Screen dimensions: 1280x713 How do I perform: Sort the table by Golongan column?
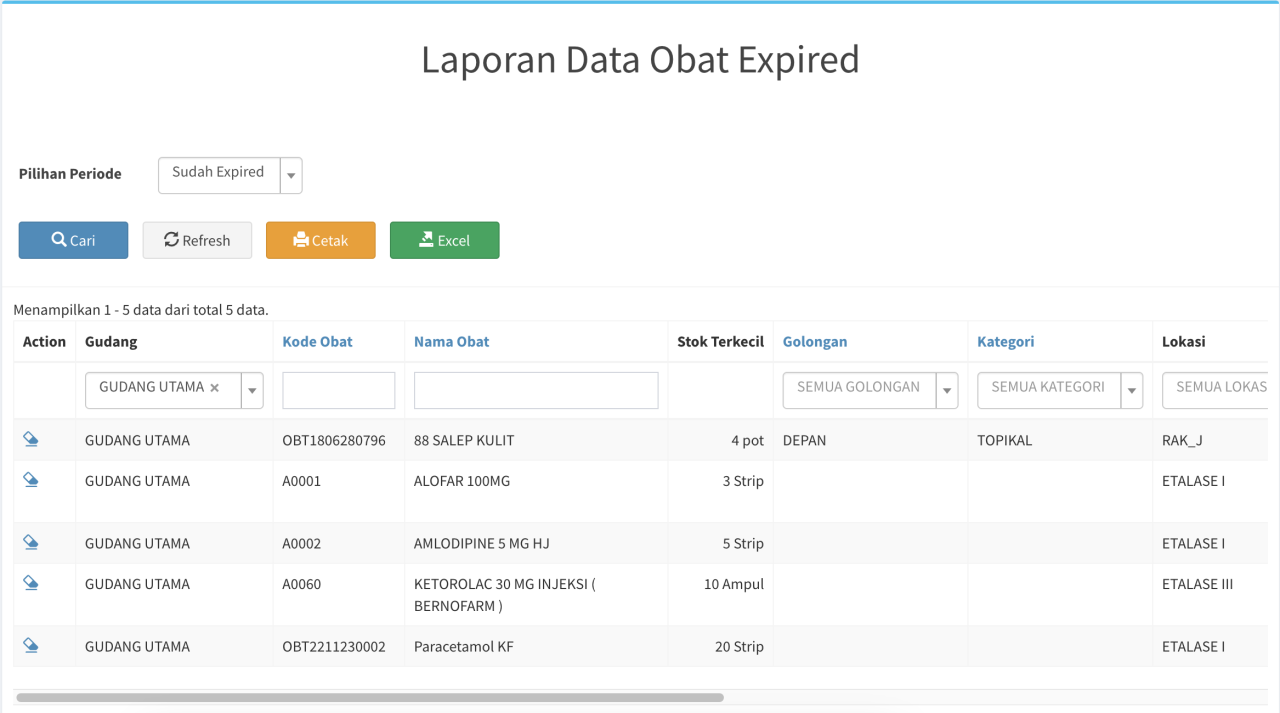(x=814, y=341)
